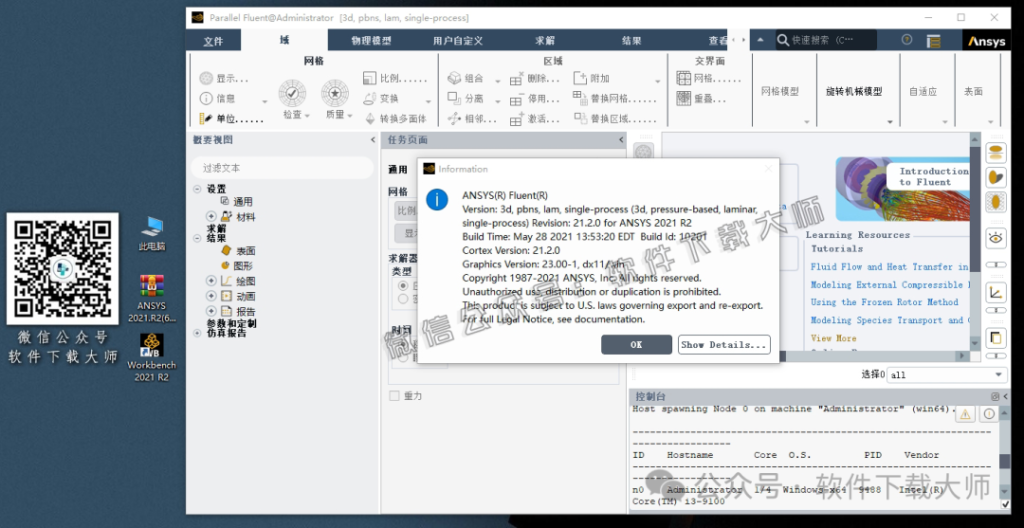
Task: Open the help question mark icon
Action: 906,39
